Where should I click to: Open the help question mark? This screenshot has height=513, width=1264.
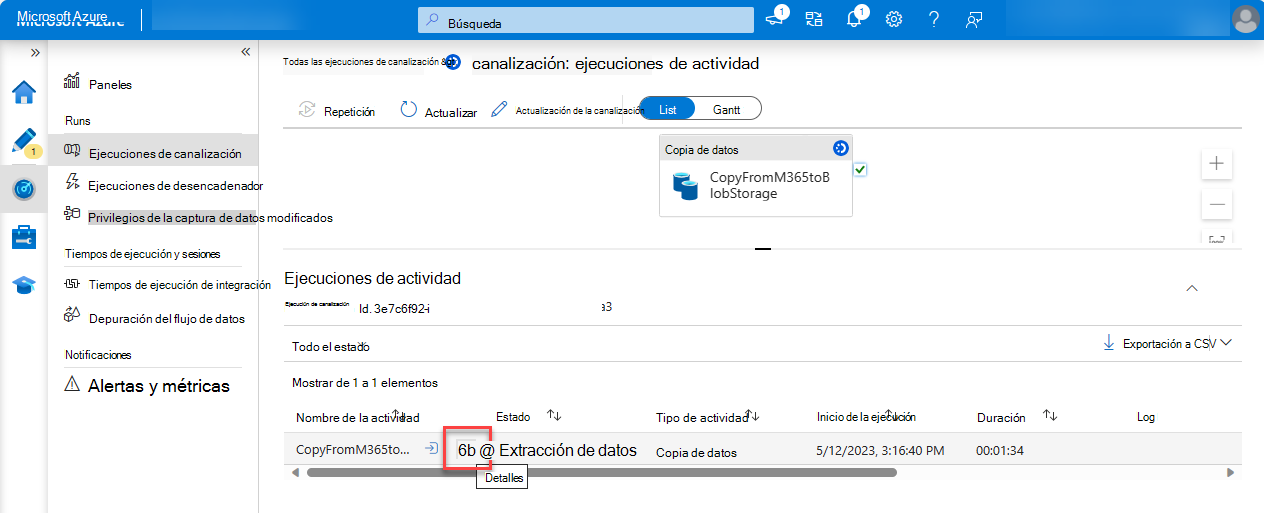pos(934,19)
